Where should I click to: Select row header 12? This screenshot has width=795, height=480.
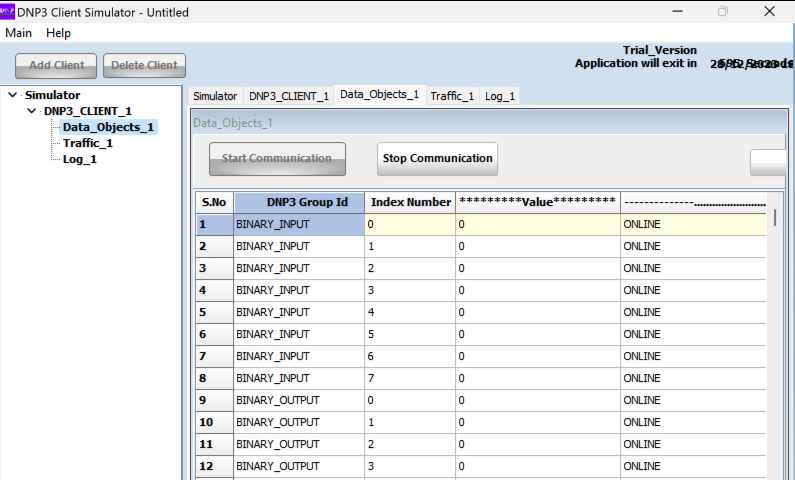pos(214,466)
